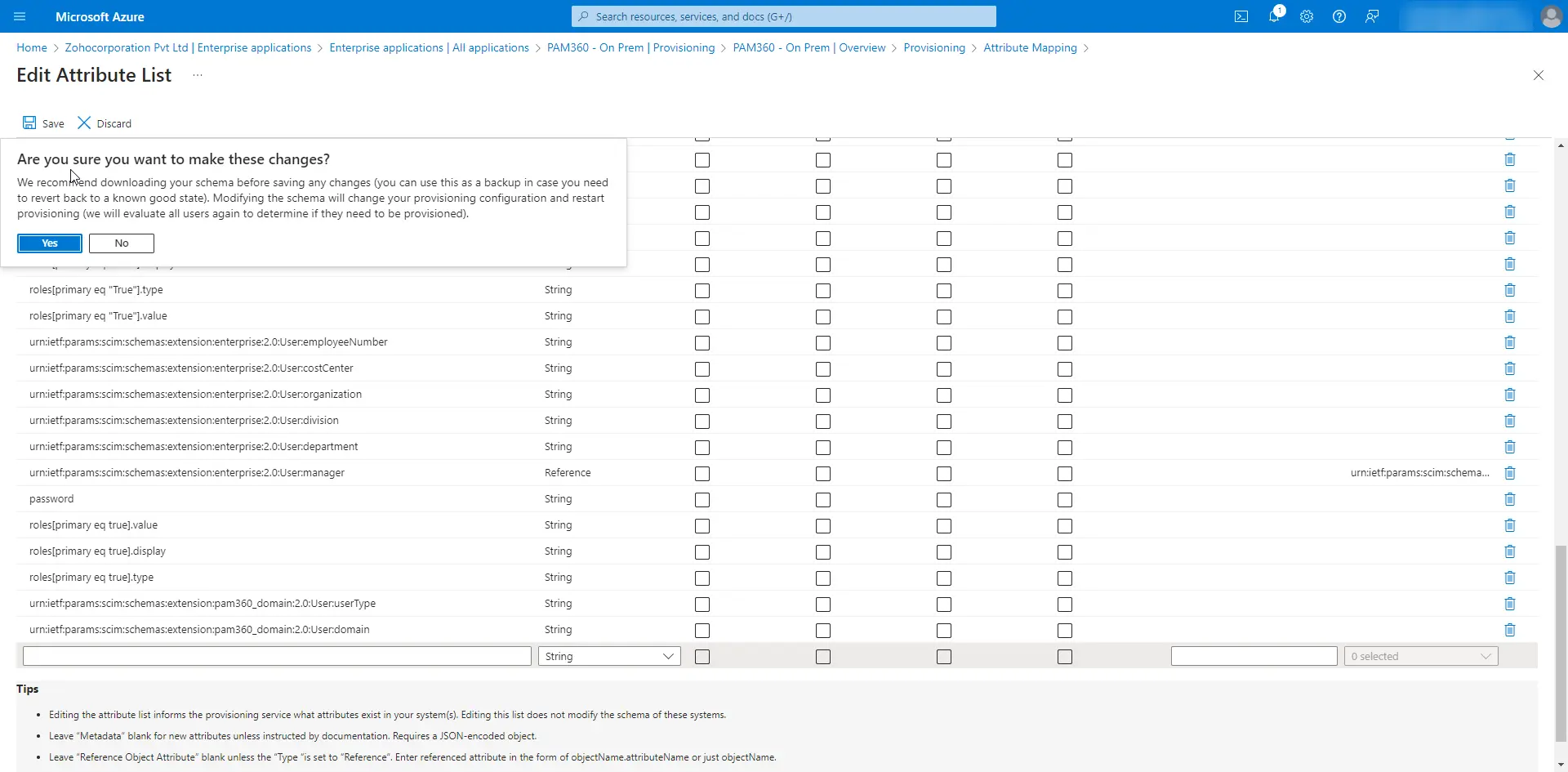Image resolution: width=1568 pixels, height=772 pixels.
Task: Tick first checkbox in organization row
Action: tap(702, 395)
